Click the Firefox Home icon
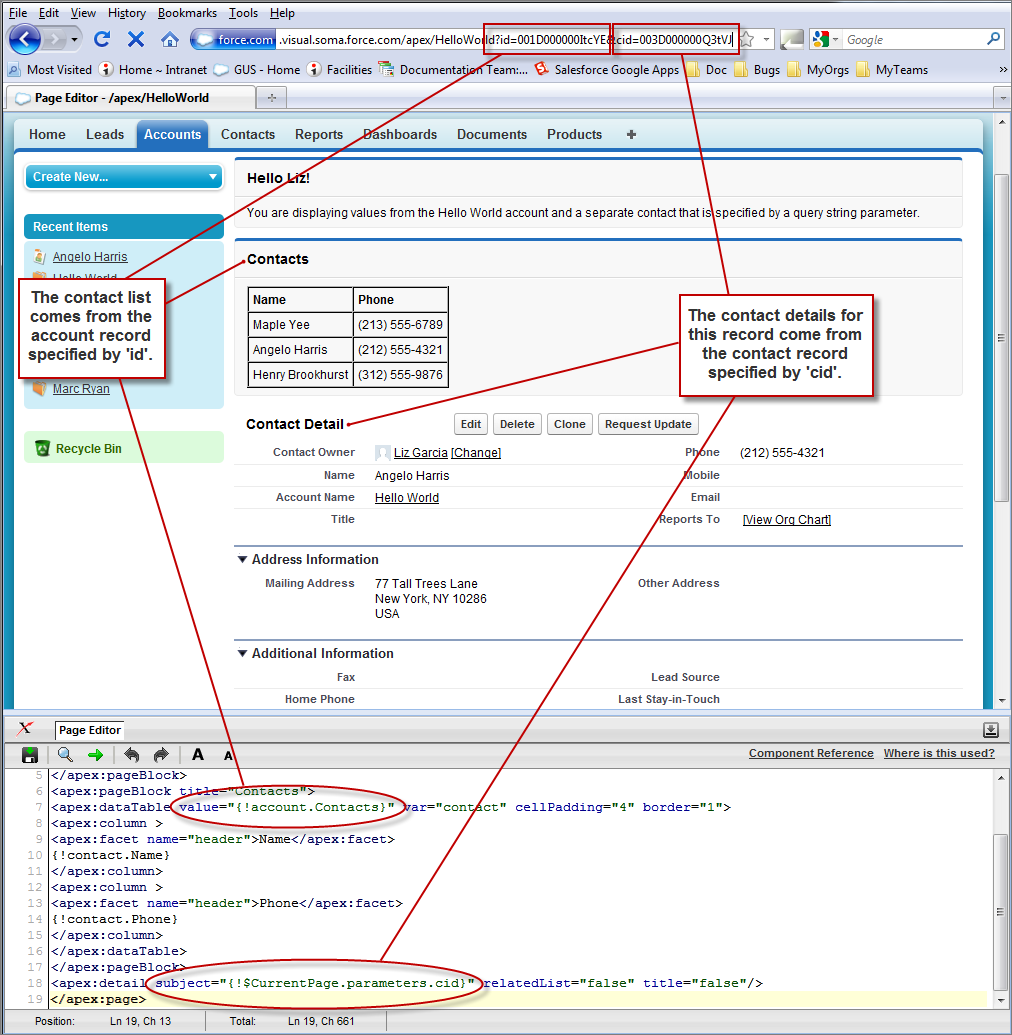Screen dimensions: 1012x1035 tap(170, 40)
